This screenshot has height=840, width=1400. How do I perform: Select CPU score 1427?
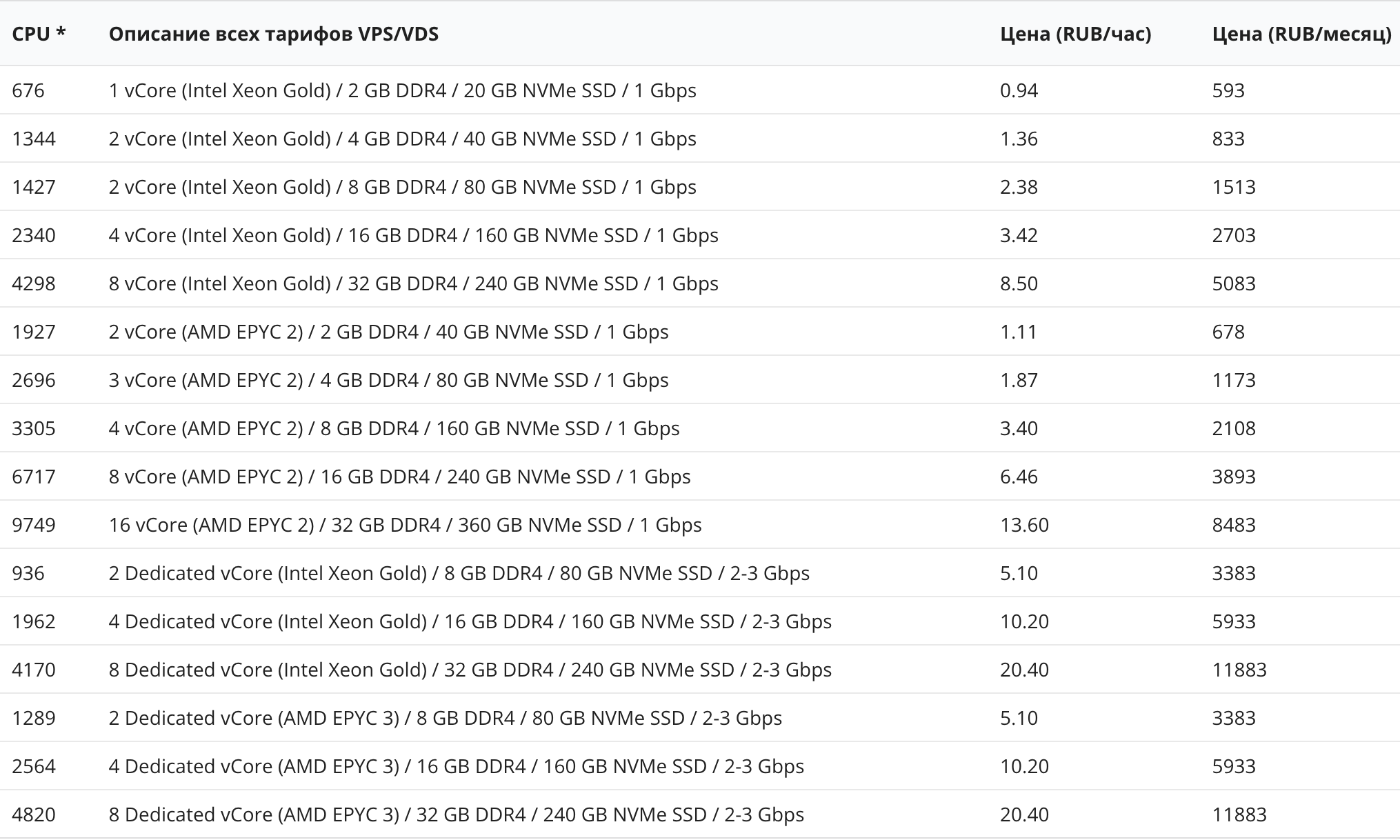[34, 187]
